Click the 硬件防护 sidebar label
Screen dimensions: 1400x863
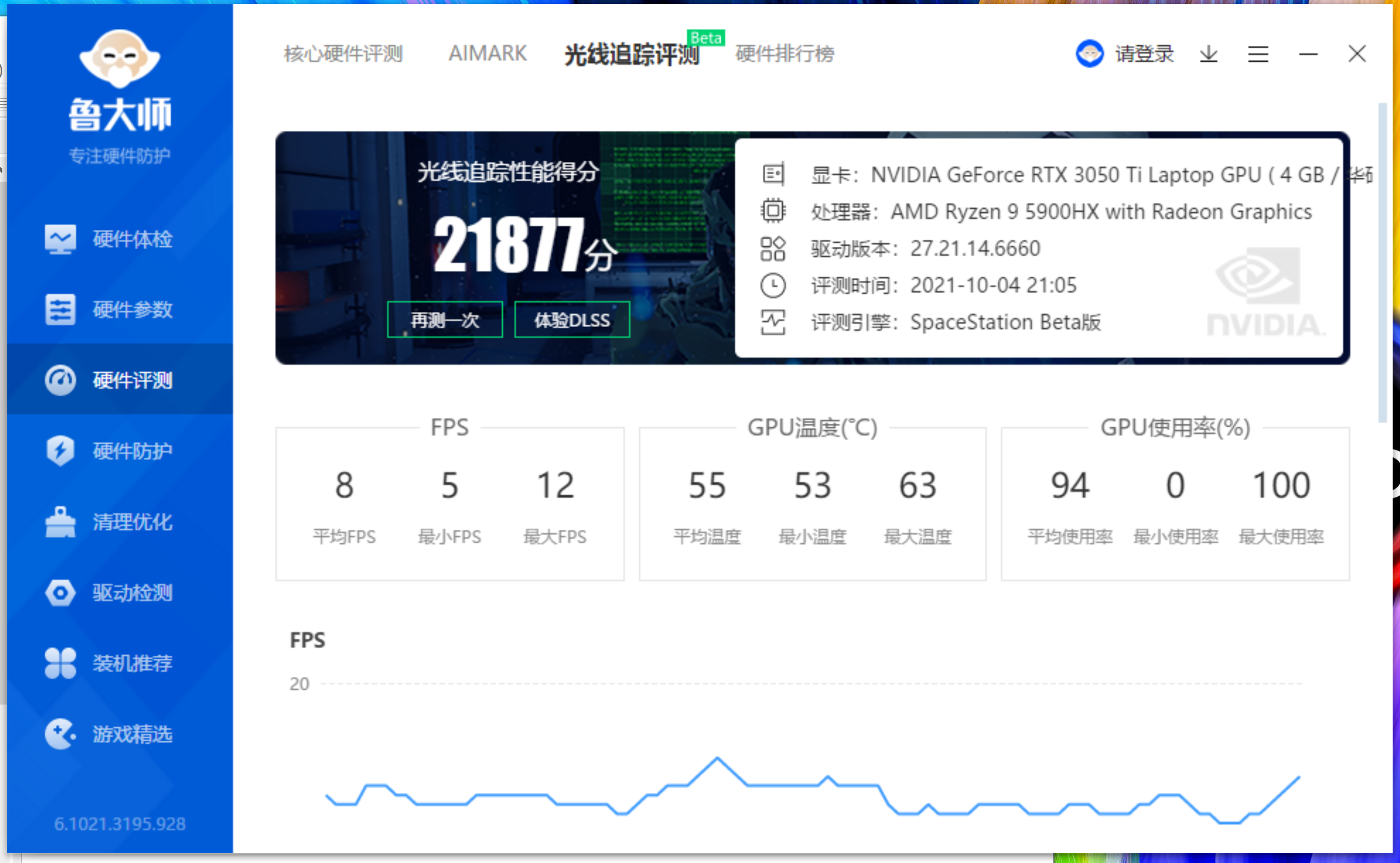(132, 452)
